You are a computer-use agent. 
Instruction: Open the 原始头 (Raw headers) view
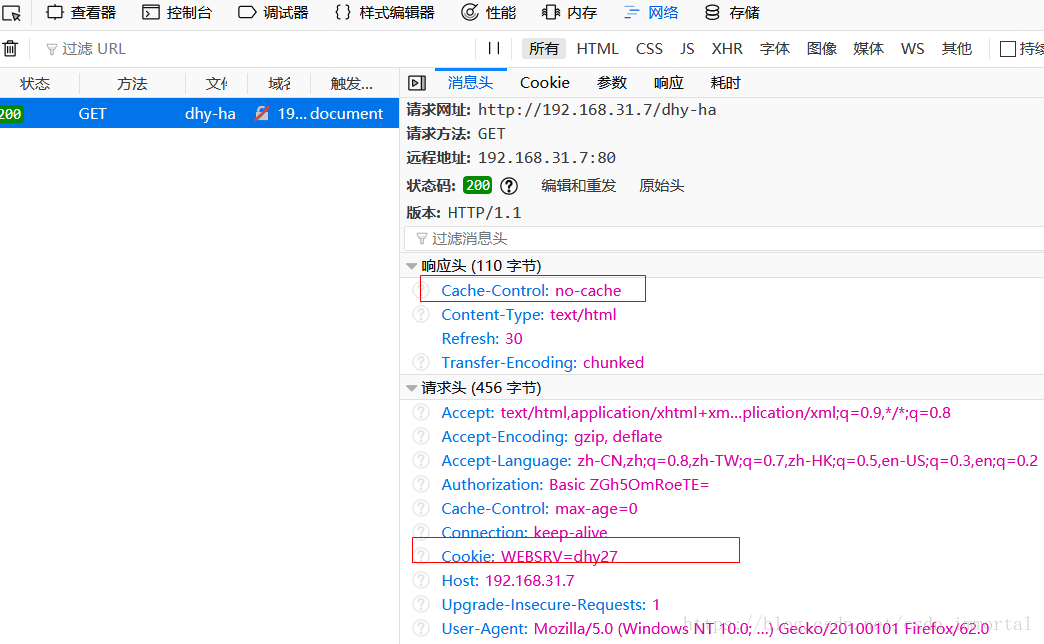pyautogui.click(x=661, y=185)
